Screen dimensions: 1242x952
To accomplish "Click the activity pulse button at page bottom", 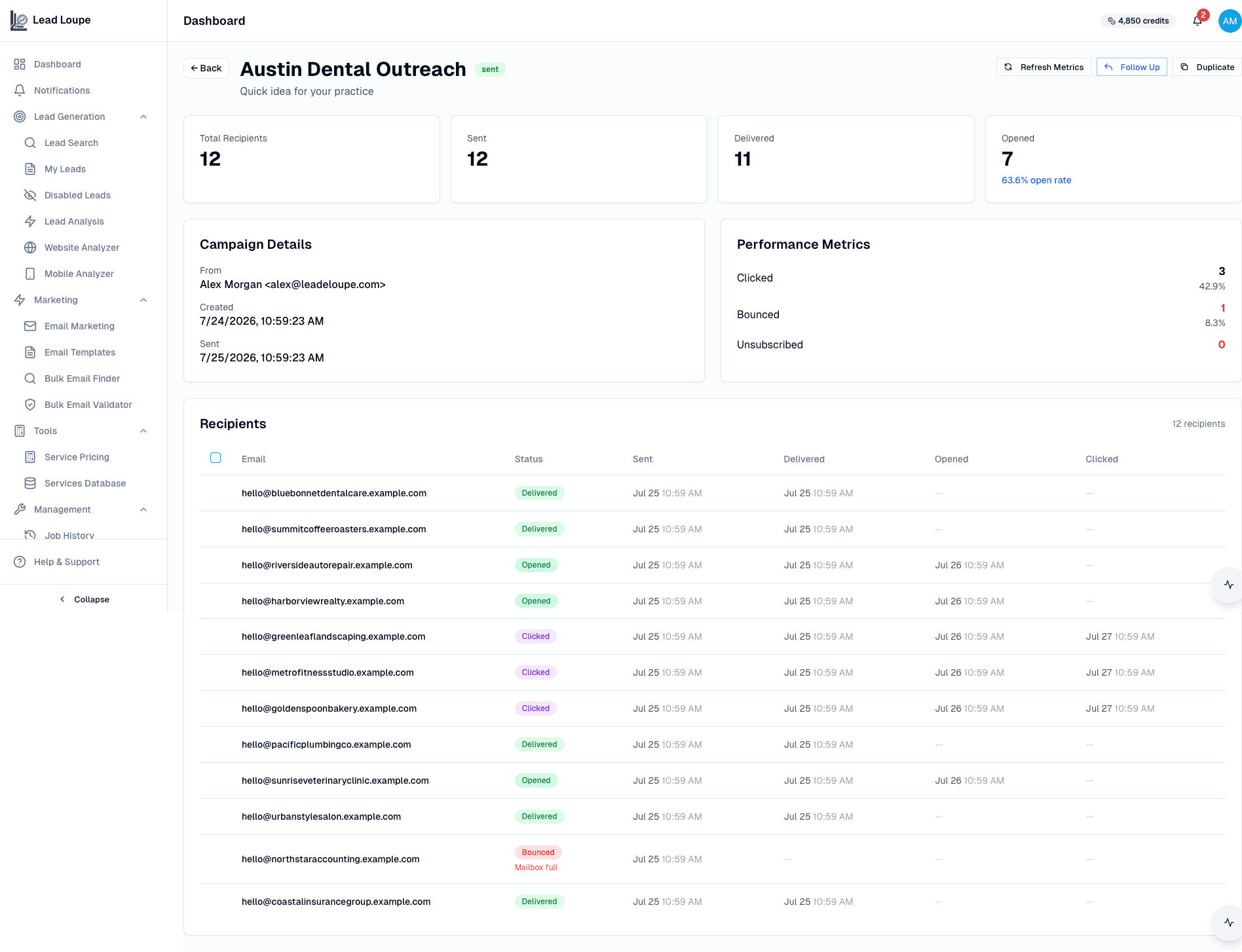I will tap(1228, 923).
